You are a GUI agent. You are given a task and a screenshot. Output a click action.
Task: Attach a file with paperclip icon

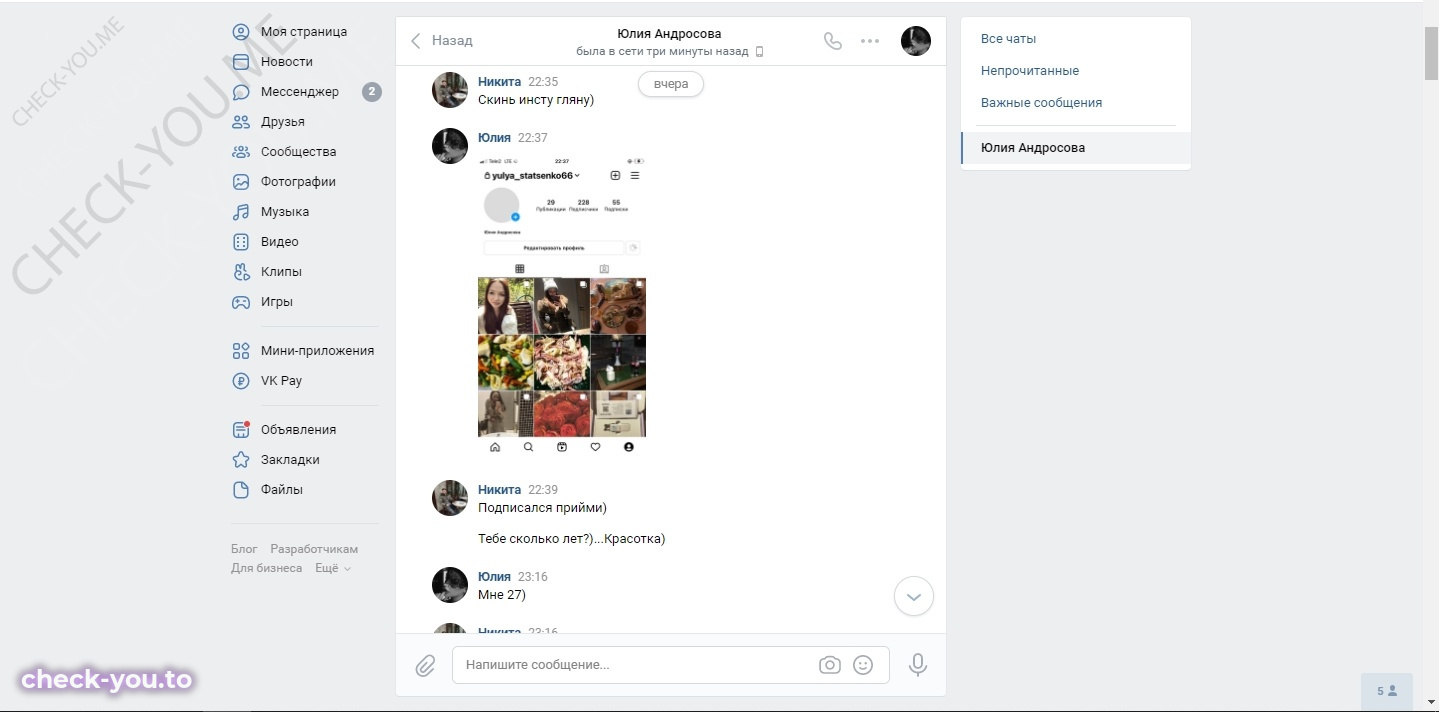click(425, 665)
